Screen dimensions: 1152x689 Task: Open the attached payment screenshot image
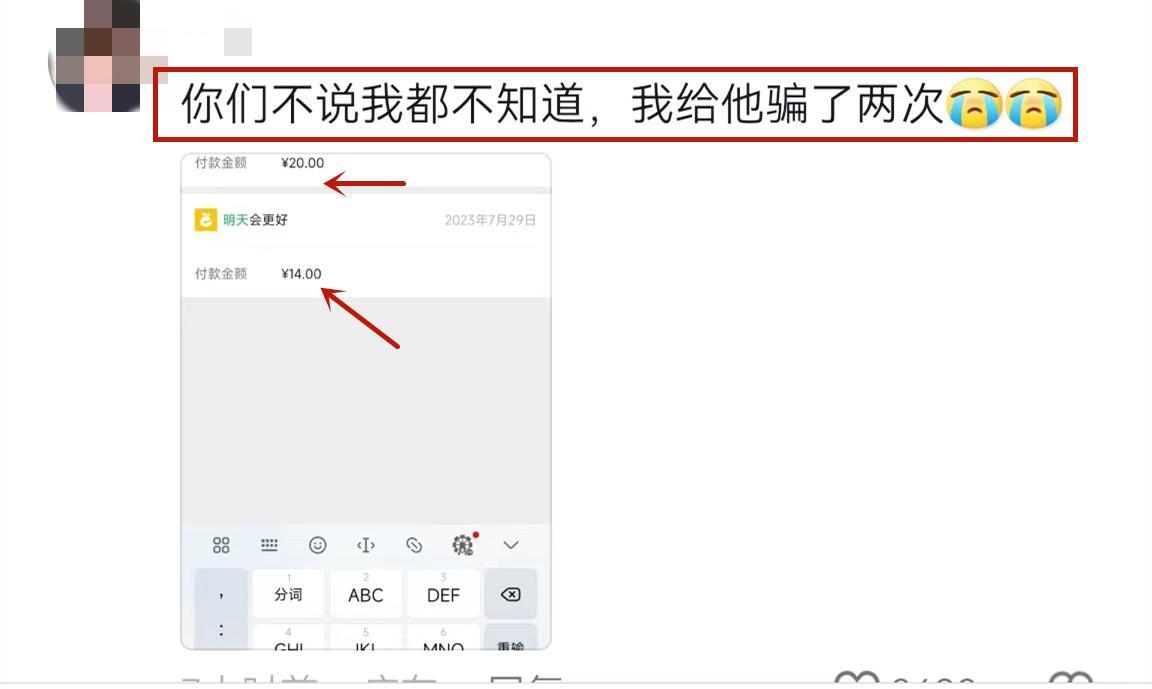(366, 400)
